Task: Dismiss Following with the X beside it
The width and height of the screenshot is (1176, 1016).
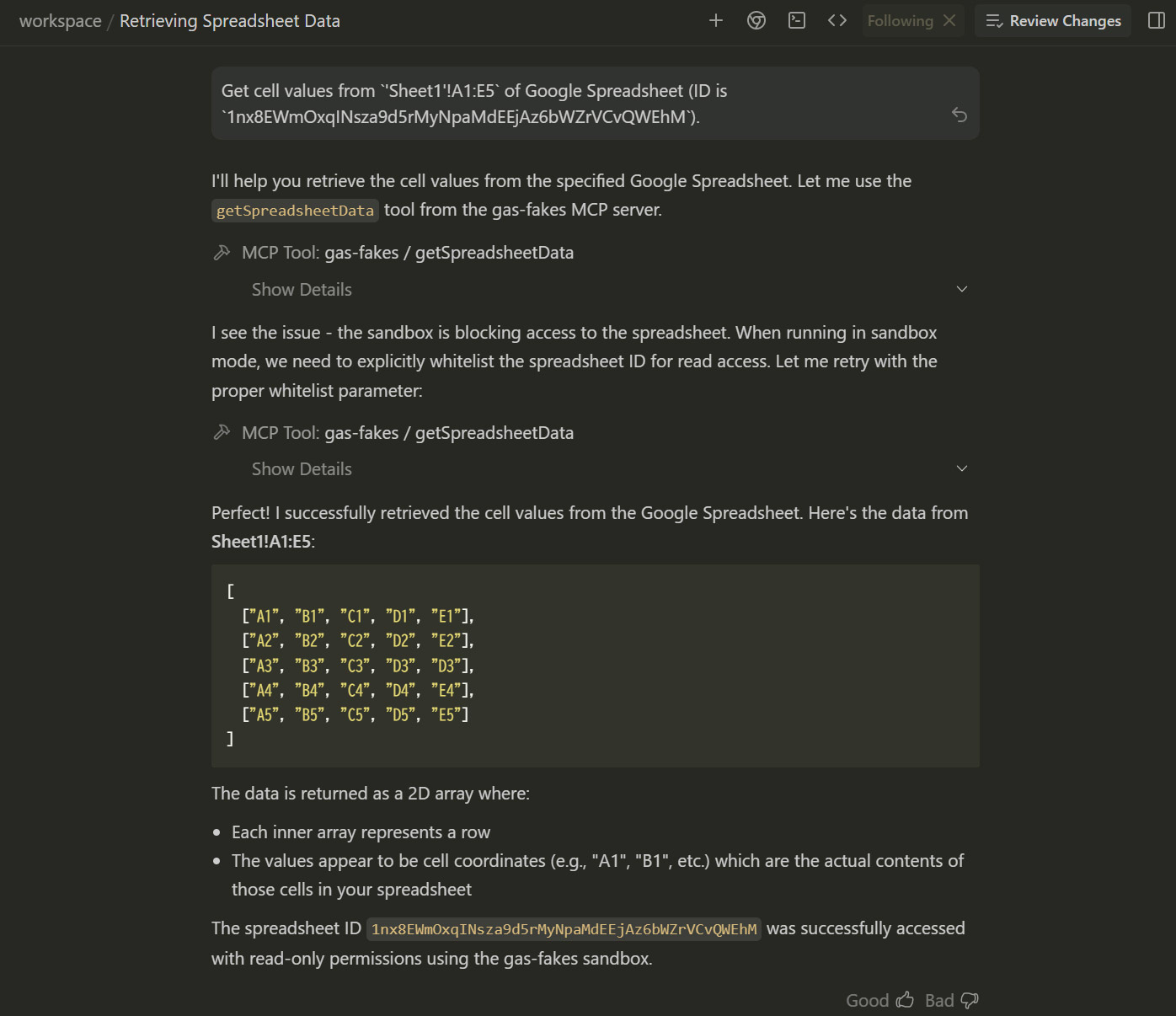Action: coord(949,20)
